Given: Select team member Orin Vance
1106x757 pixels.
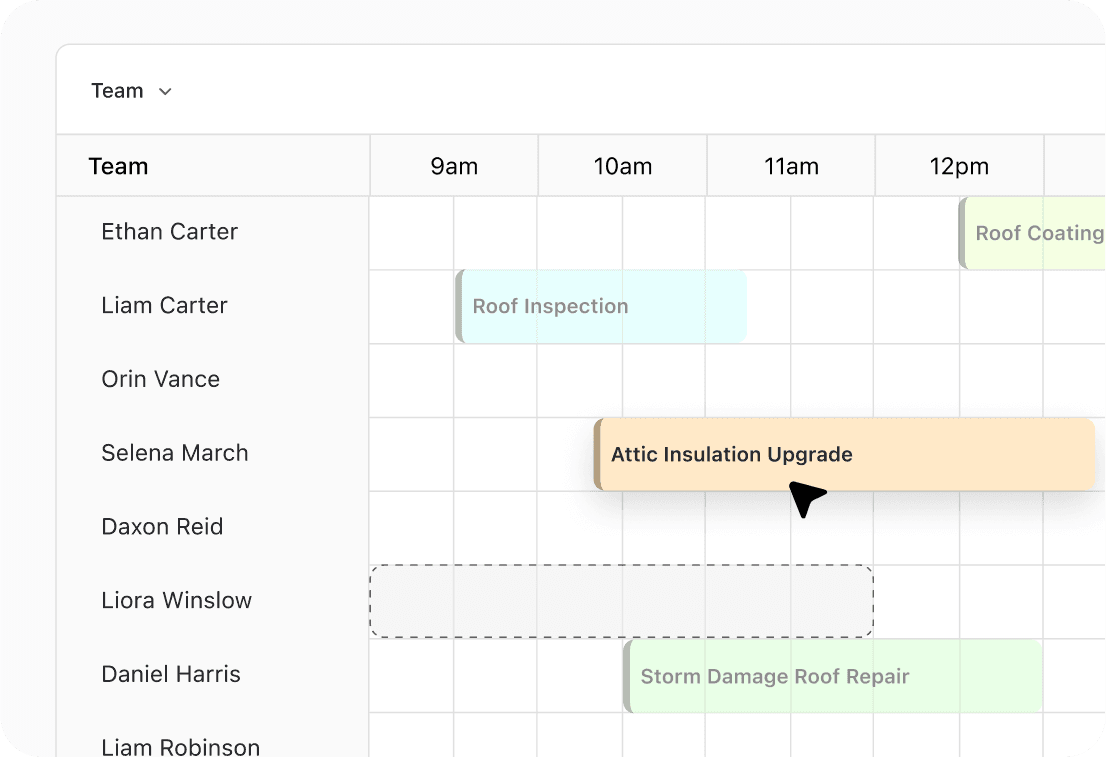Looking at the screenshot, I should point(161,379).
